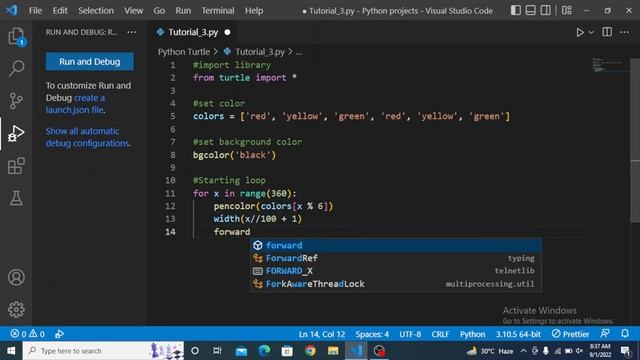Select the ForwardRef suggestion

click(396, 258)
